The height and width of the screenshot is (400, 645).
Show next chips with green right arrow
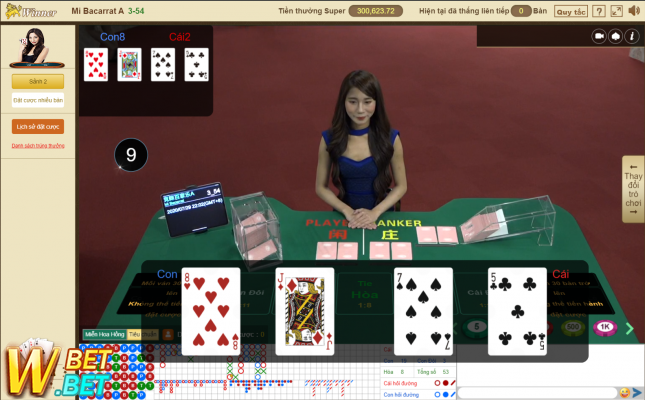(629, 328)
